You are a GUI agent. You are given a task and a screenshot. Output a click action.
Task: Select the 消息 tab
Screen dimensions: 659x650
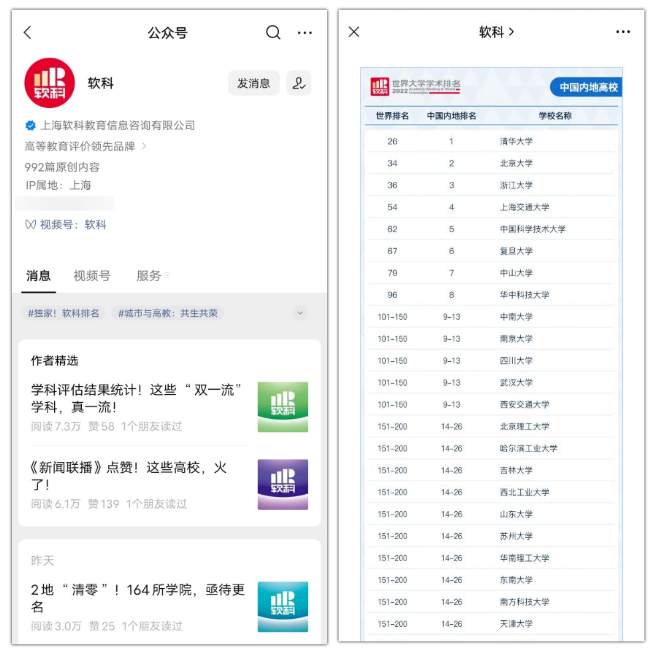point(39,276)
